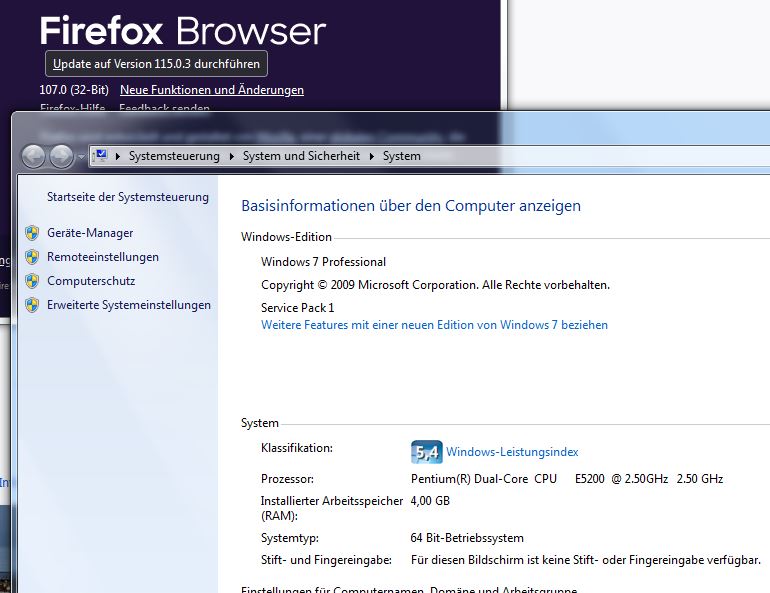This screenshot has width=770, height=593.
Task: Click the Windows 7 Professional text
Action: click(x=323, y=262)
